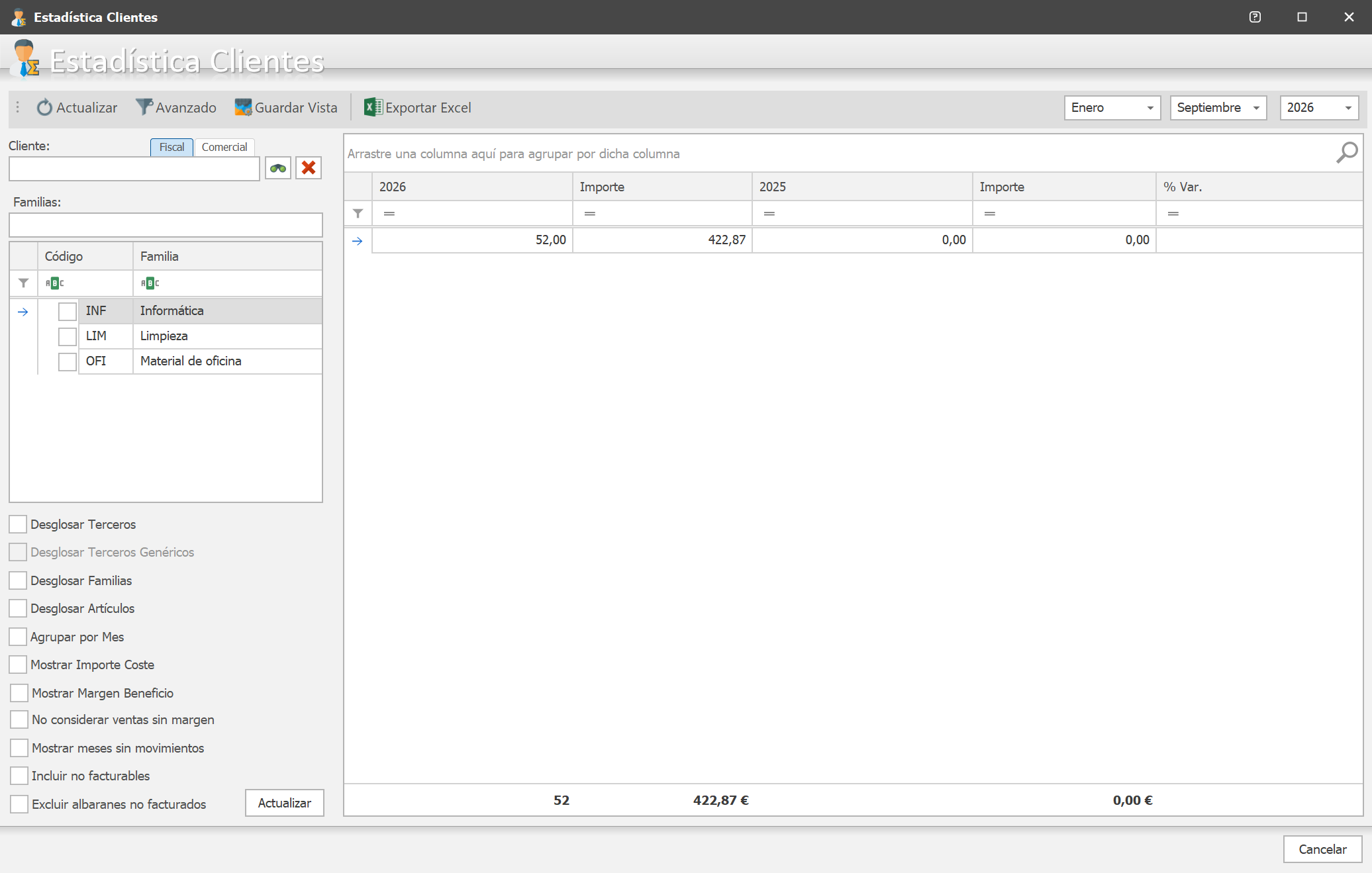Click the Actualizar refresh toolbar icon

pyautogui.click(x=44, y=108)
